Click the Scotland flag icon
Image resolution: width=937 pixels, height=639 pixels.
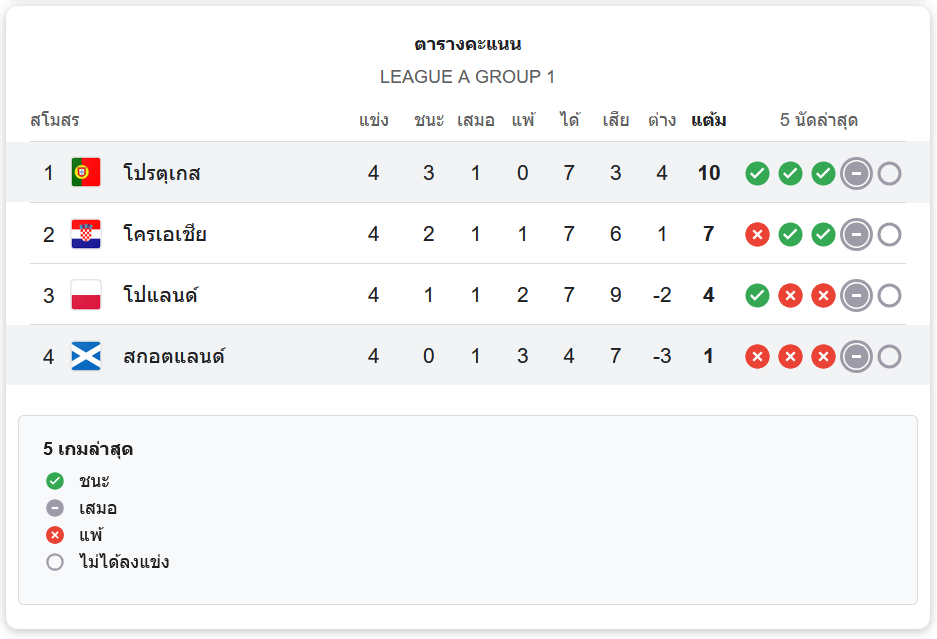[86, 356]
